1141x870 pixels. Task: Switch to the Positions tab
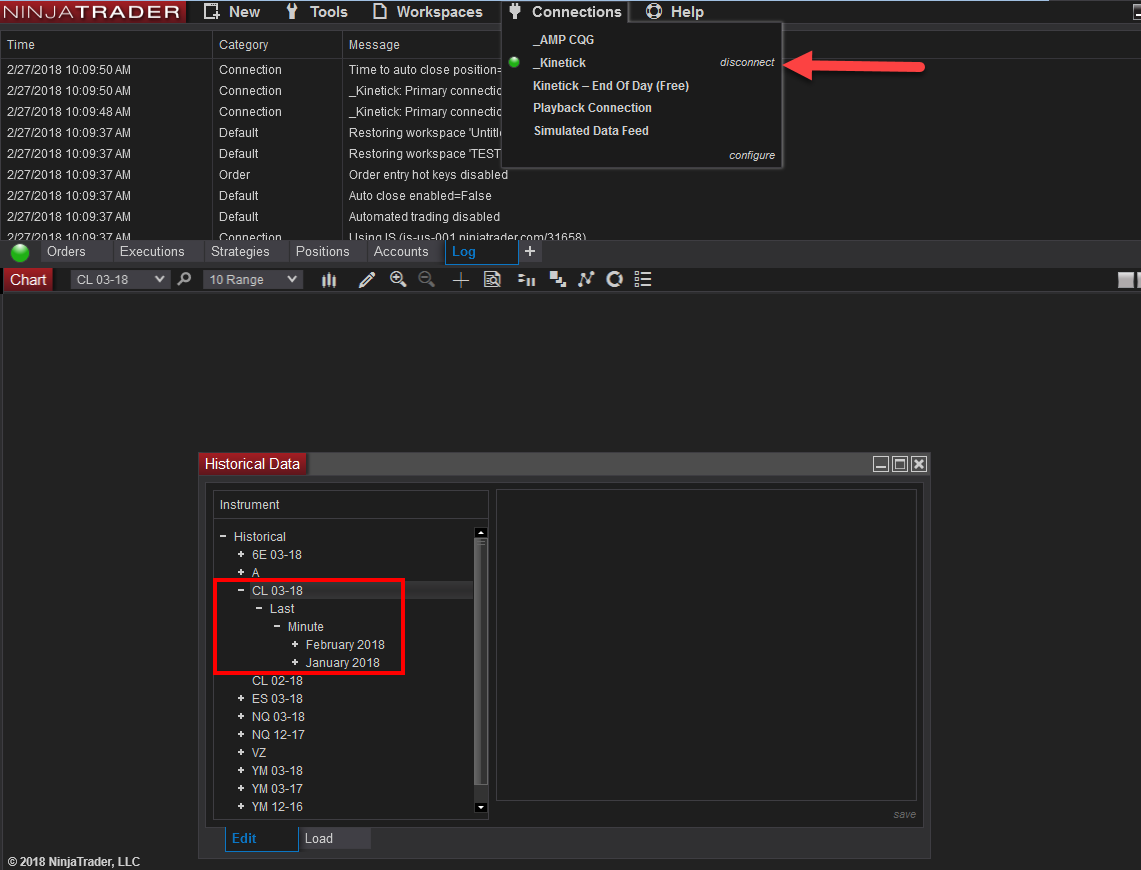322,252
